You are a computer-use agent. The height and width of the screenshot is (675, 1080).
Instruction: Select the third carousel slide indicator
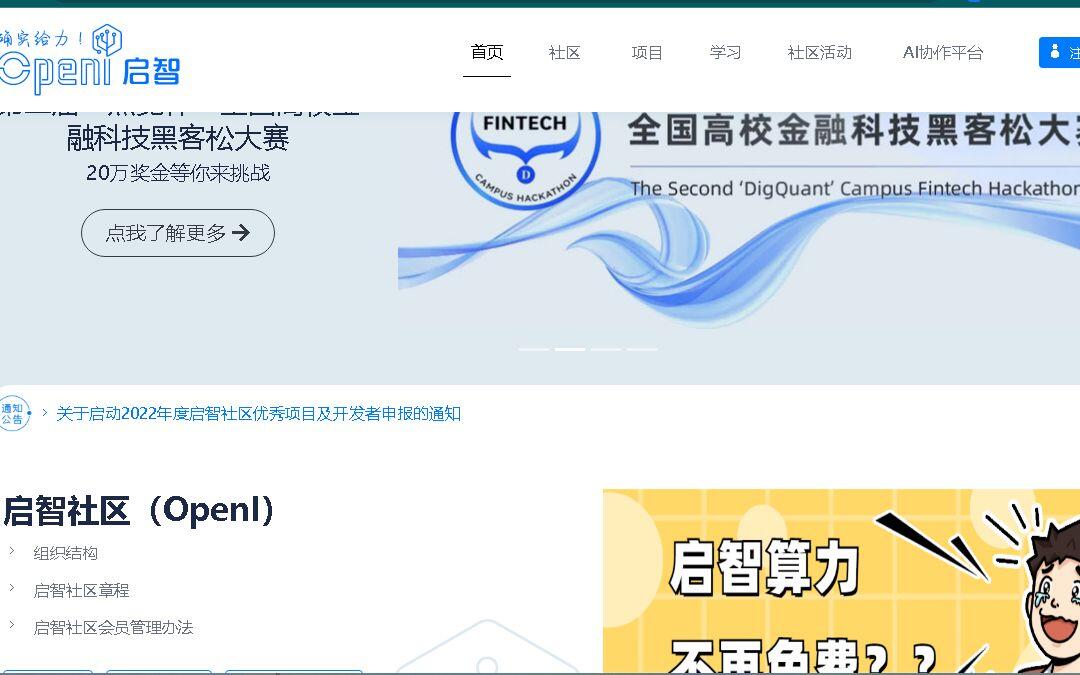pos(606,349)
